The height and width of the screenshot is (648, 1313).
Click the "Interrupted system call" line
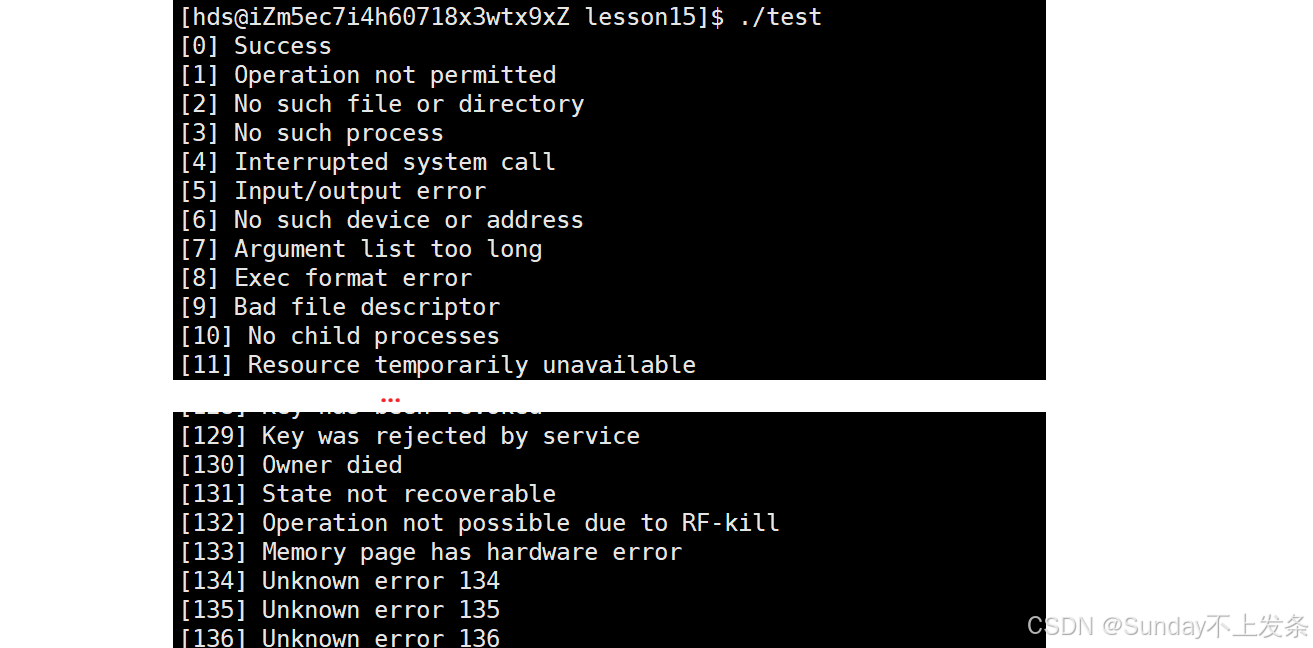[368, 162]
